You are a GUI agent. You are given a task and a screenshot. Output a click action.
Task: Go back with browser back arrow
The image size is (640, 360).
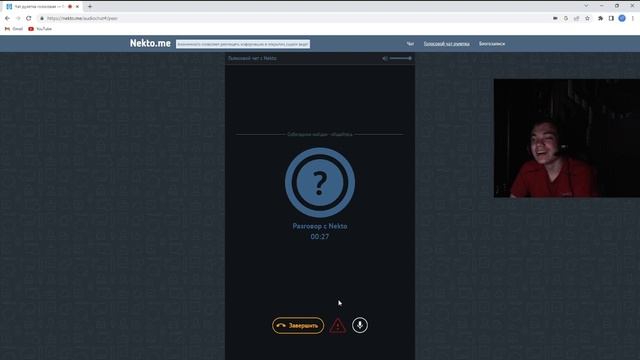pyautogui.click(x=7, y=18)
